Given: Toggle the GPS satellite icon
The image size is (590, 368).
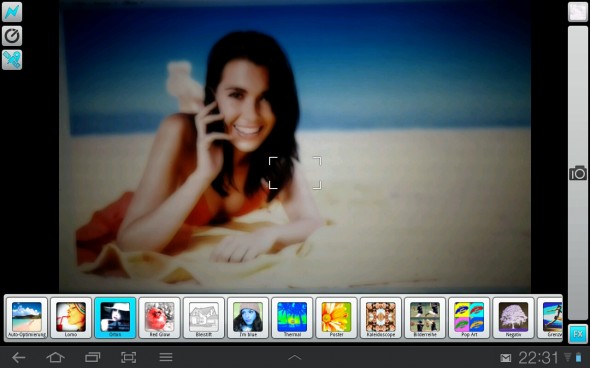Looking at the screenshot, I should click(x=12, y=60).
